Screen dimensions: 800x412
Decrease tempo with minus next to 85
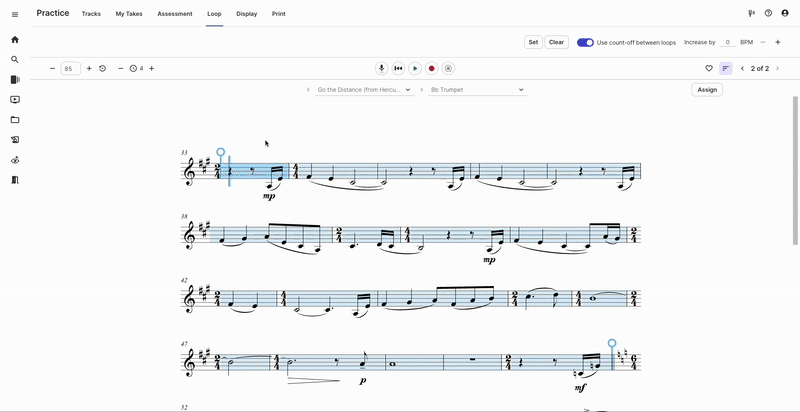52,68
